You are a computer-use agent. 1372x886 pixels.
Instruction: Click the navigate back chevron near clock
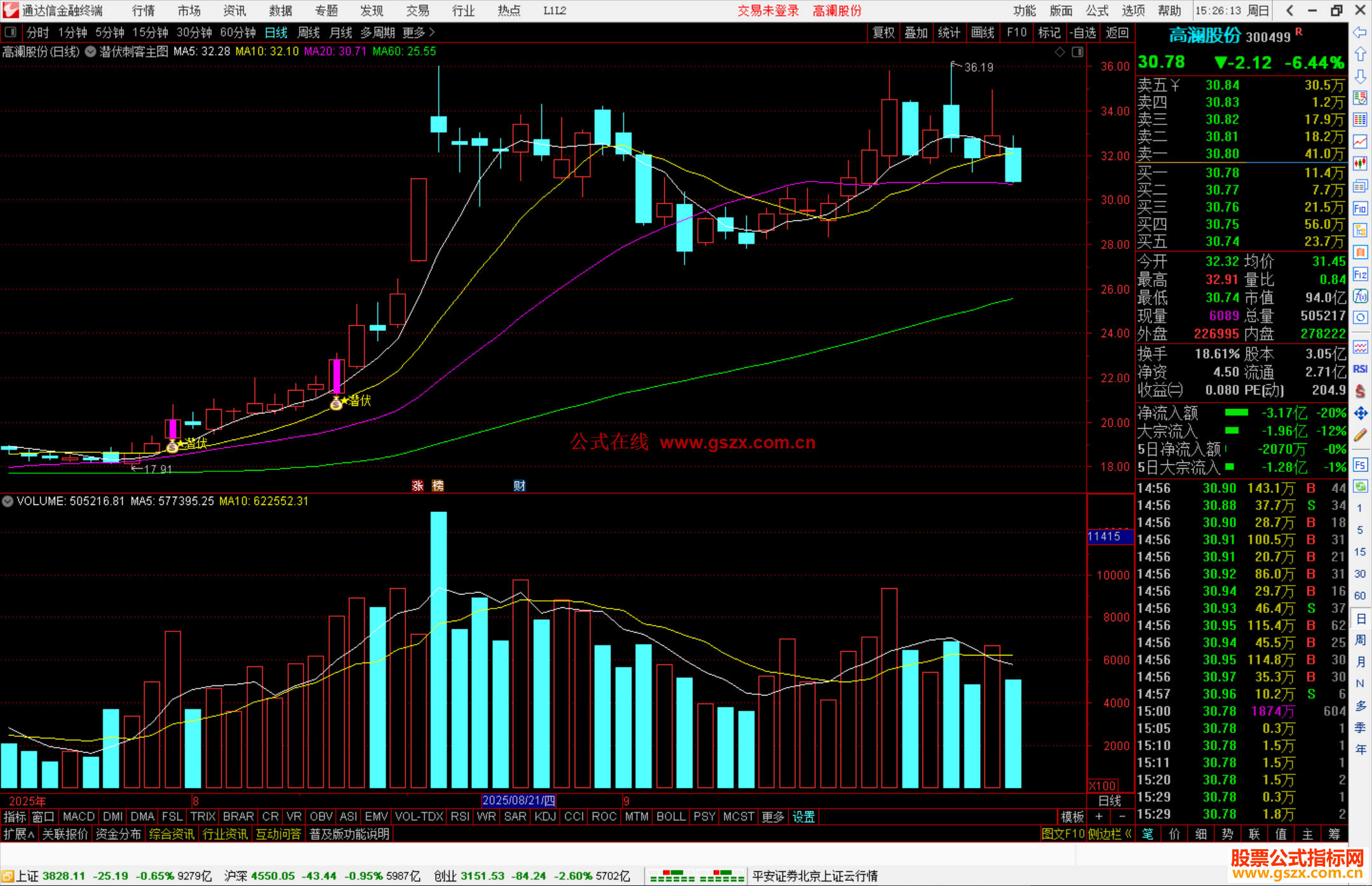click(x=1289, y=10)
